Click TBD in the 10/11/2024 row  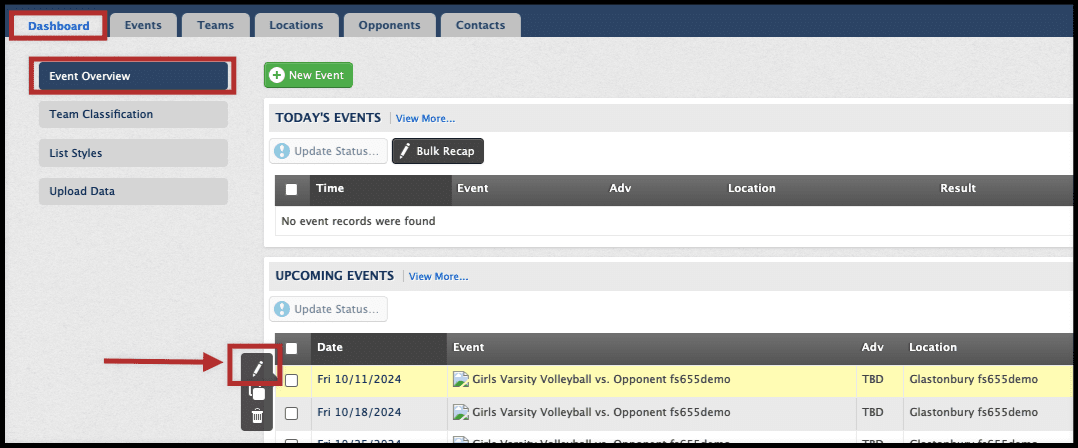point(872,379)
